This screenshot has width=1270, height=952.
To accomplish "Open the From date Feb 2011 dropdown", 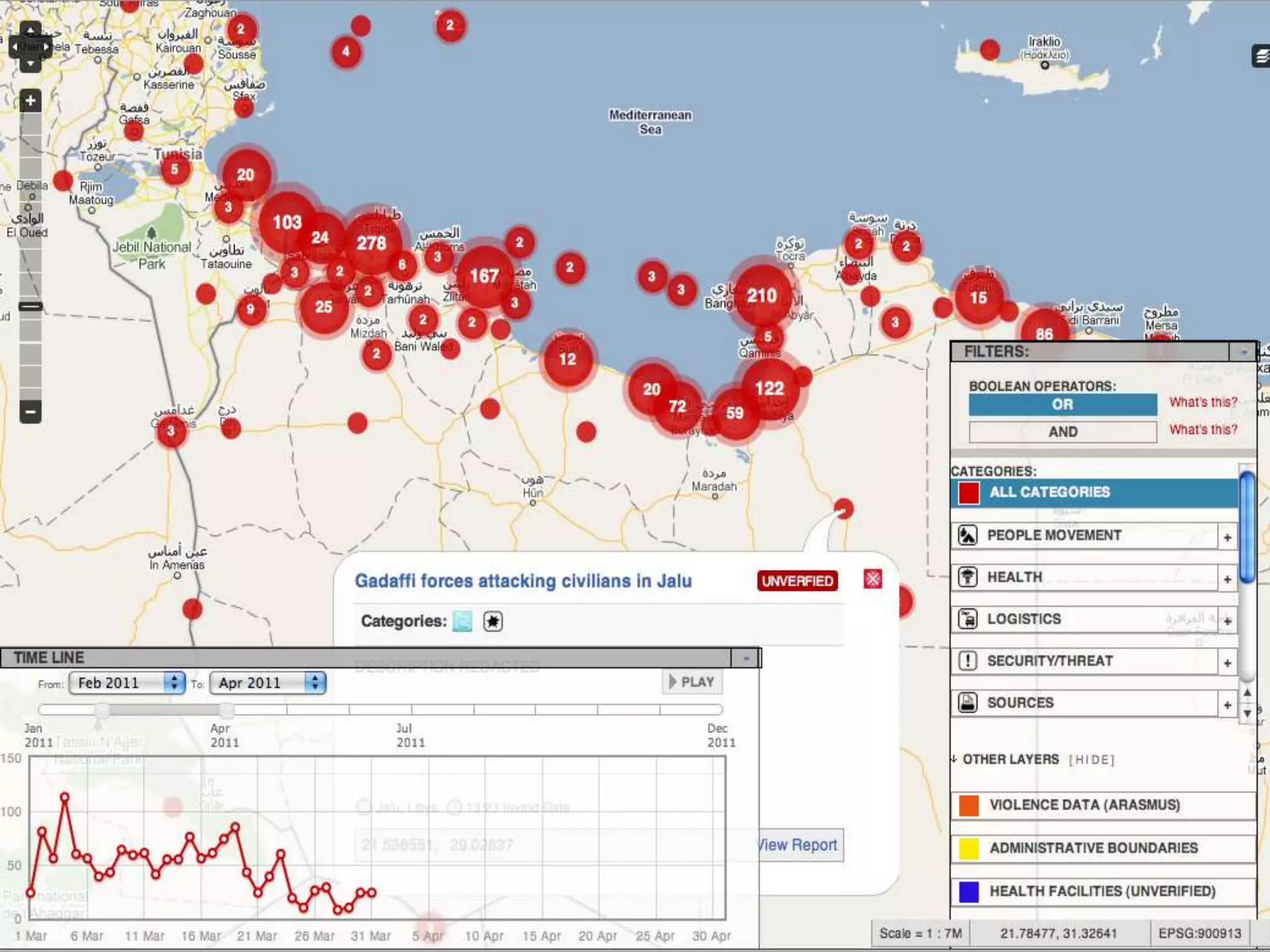I will [127, 683].
